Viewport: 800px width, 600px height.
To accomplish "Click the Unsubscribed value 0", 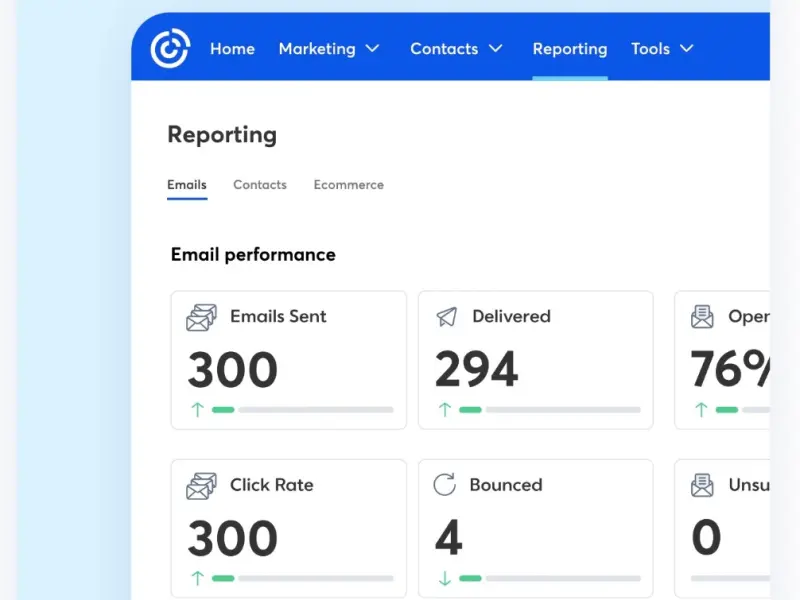I will [x=707, y=538].
